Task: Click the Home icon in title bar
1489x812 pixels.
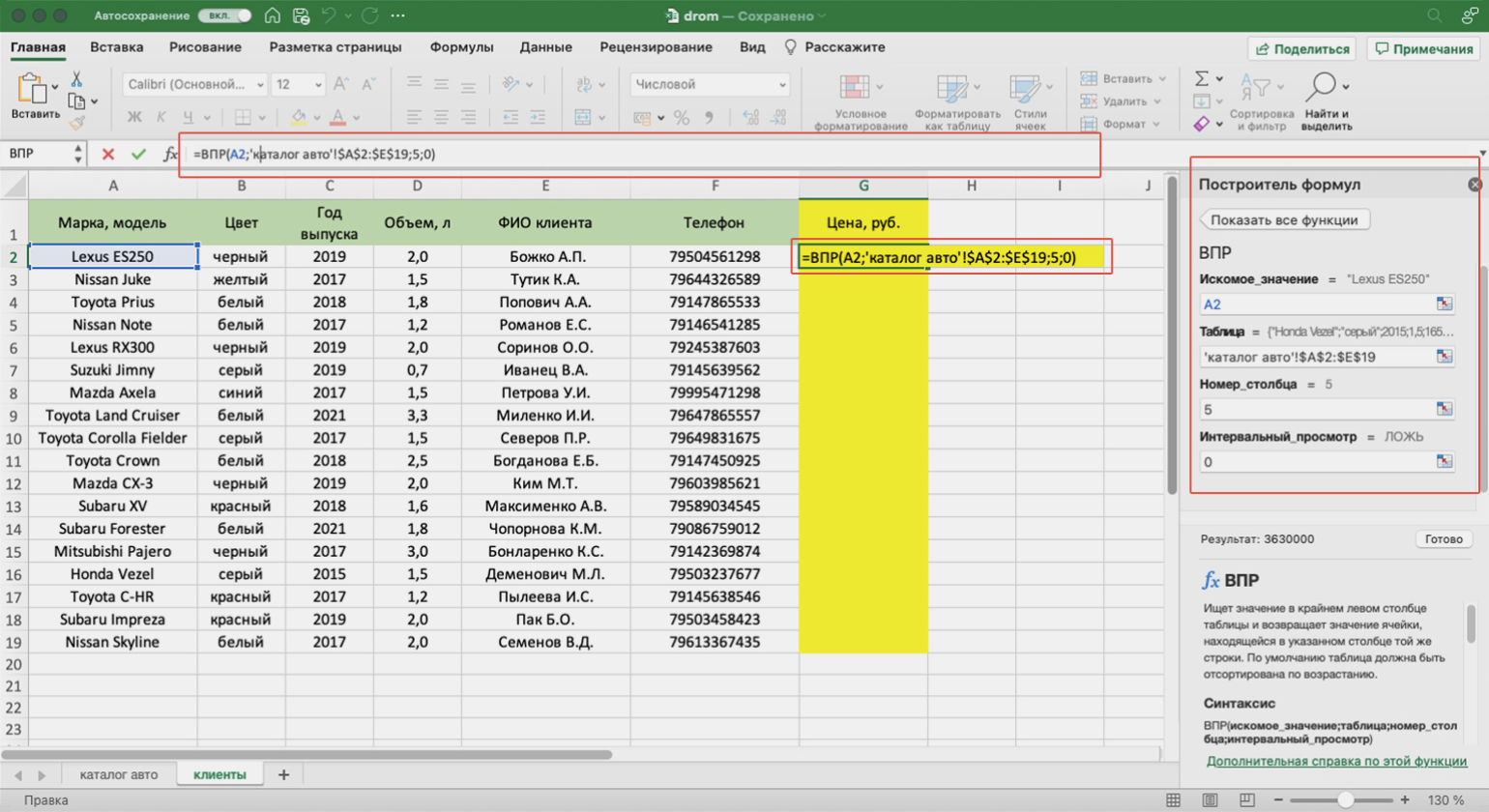Action: coord(273,15)
